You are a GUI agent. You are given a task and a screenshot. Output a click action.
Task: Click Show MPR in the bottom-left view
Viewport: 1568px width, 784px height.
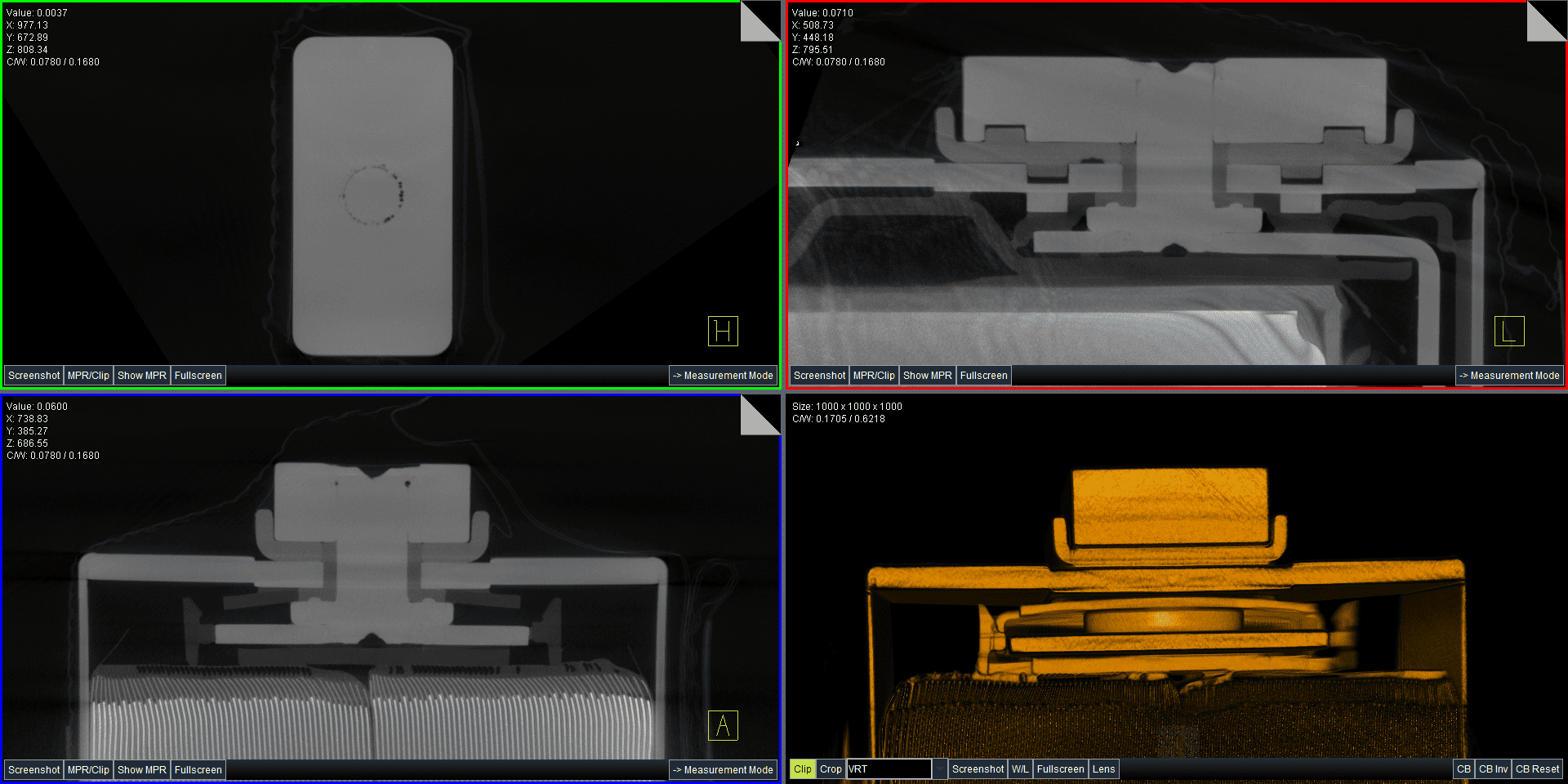pos(142,770)
